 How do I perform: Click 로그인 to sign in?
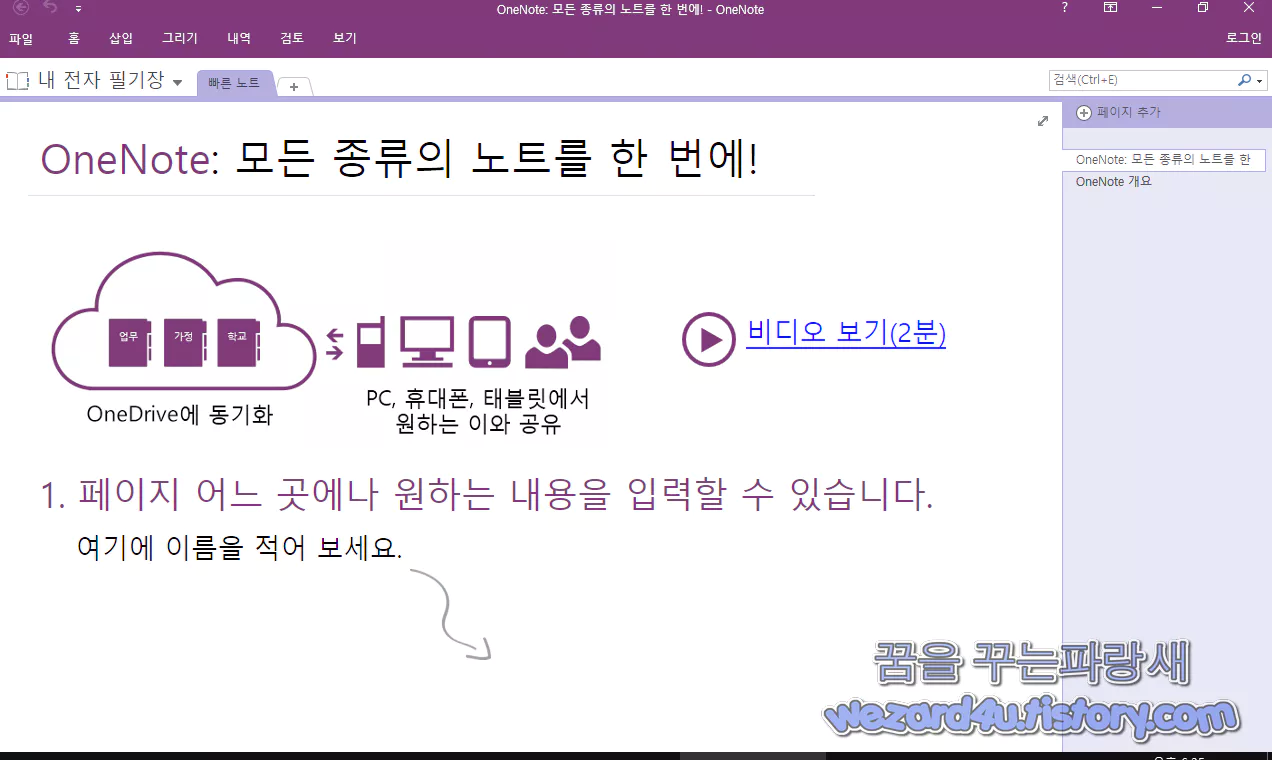point(1244,39)
